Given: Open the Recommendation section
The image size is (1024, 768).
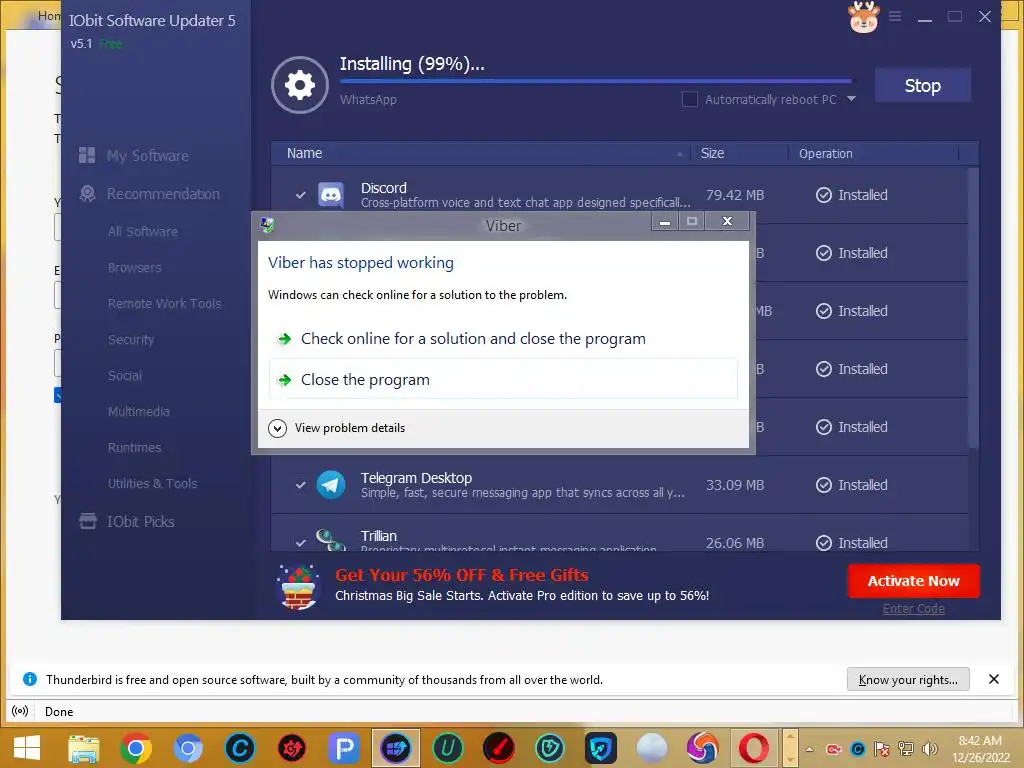Looking at the screenshot, I should pos(150,193).
